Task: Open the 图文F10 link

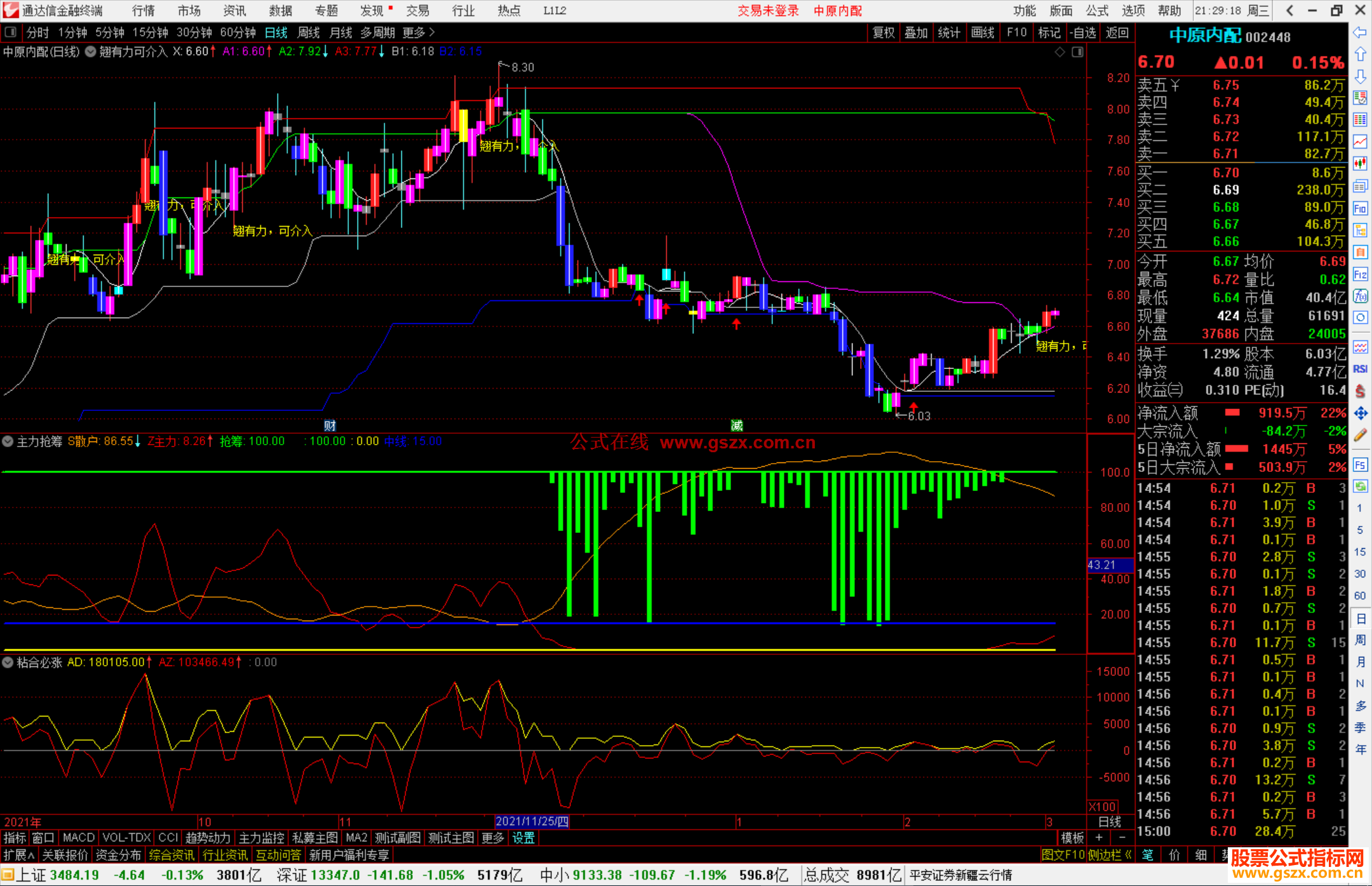Action: [1063, 855]
